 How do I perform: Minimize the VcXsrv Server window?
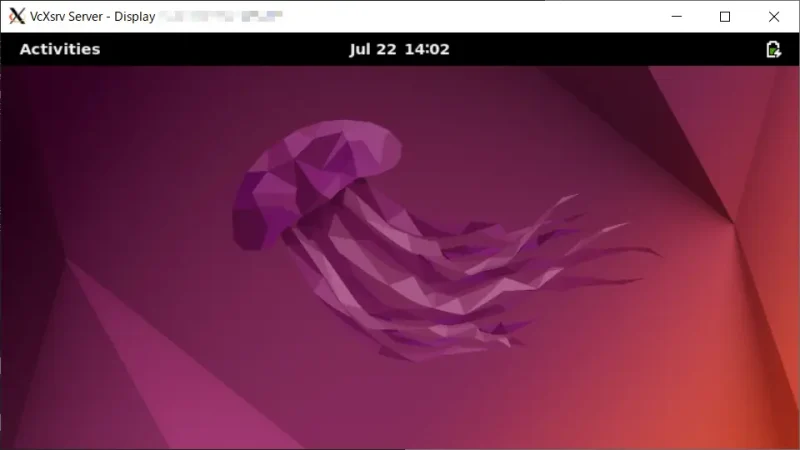point(677,16)
